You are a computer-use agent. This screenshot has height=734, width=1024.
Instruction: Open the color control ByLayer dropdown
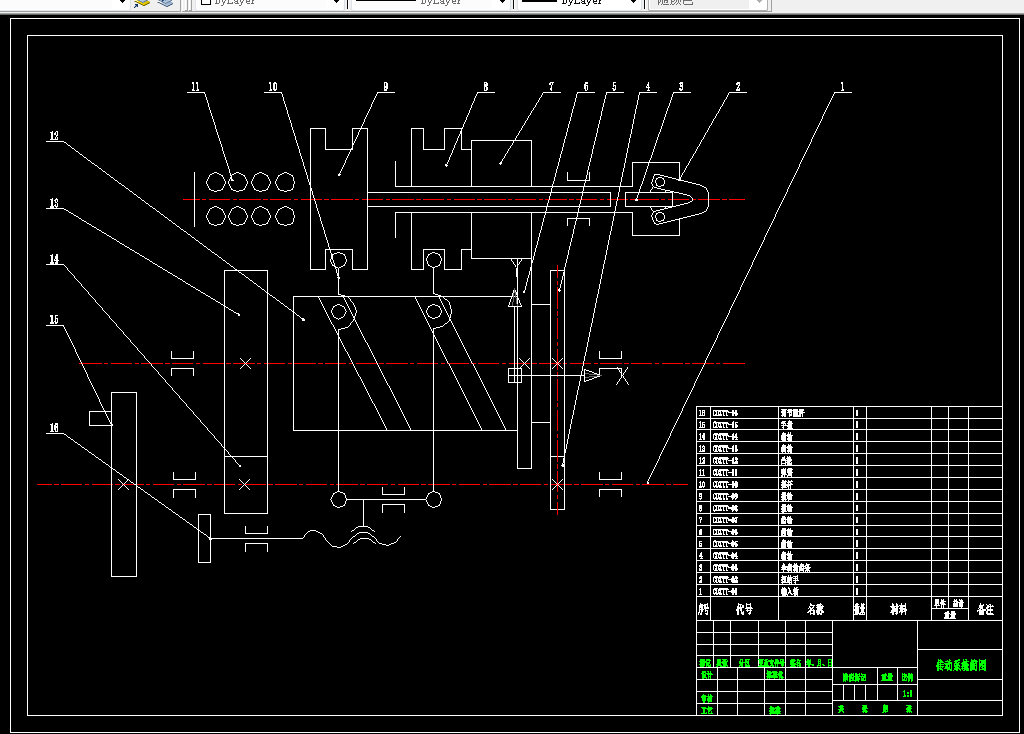point(270,3)
